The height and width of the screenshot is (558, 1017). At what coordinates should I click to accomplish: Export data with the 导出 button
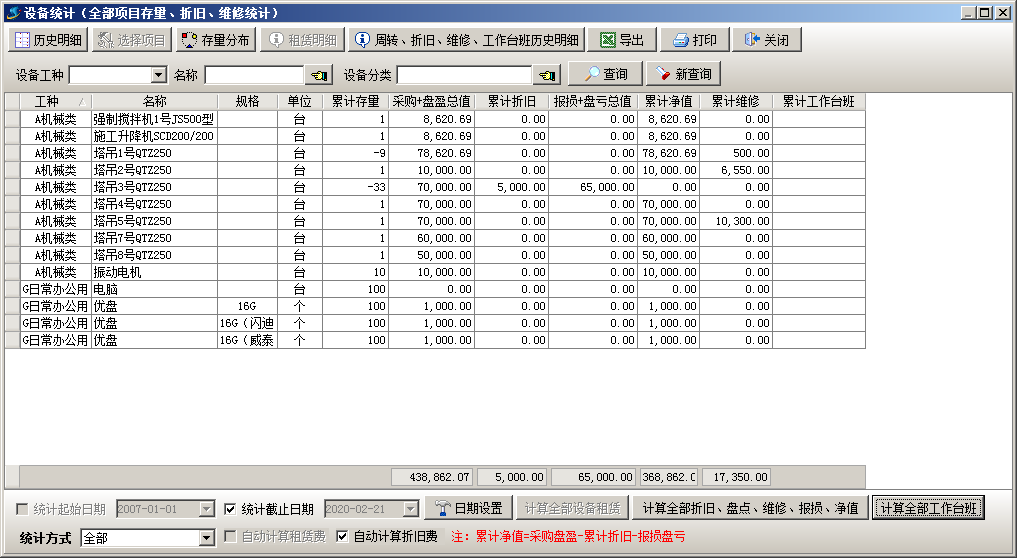(621, 40)
